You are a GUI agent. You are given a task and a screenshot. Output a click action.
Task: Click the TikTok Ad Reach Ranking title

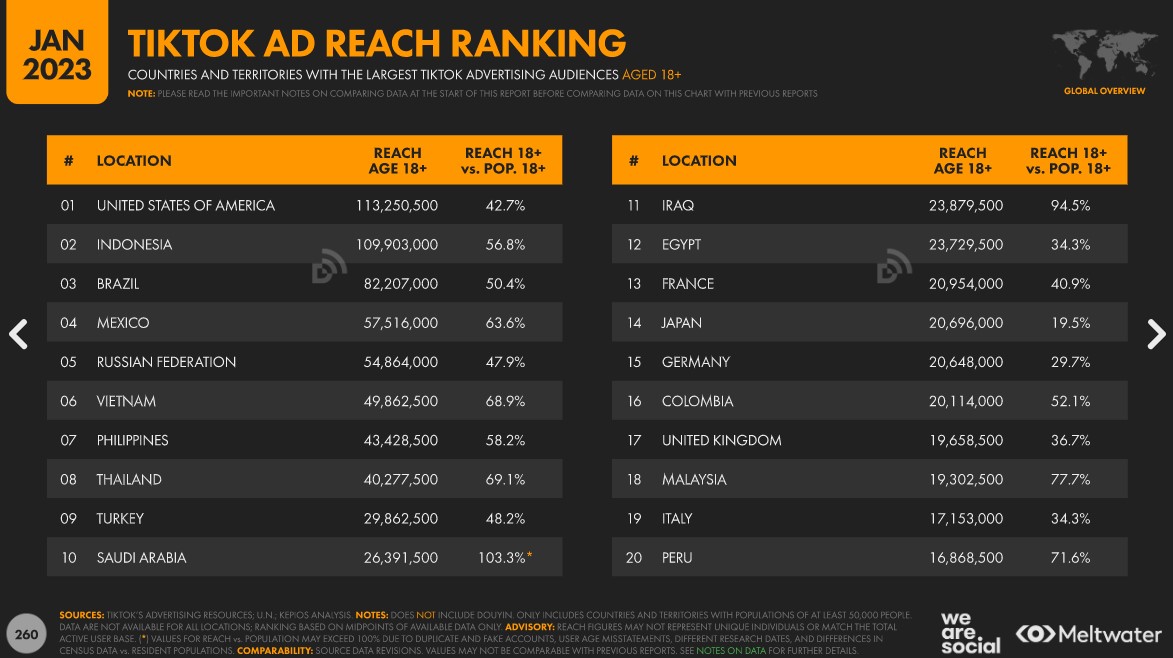[x=376, y=43]
